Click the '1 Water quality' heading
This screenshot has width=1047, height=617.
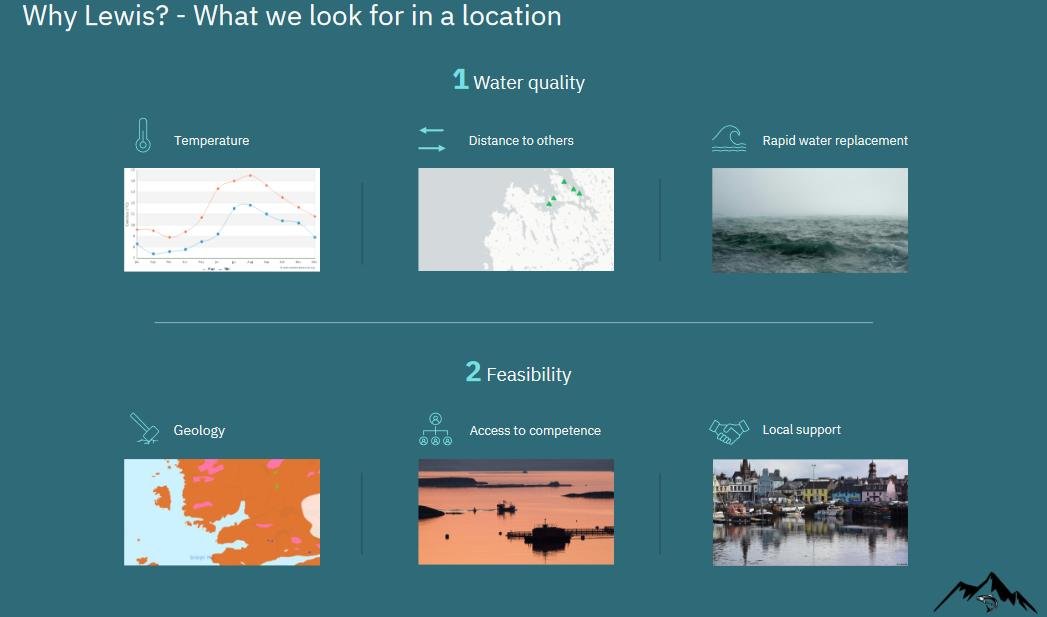pos(518,81)
